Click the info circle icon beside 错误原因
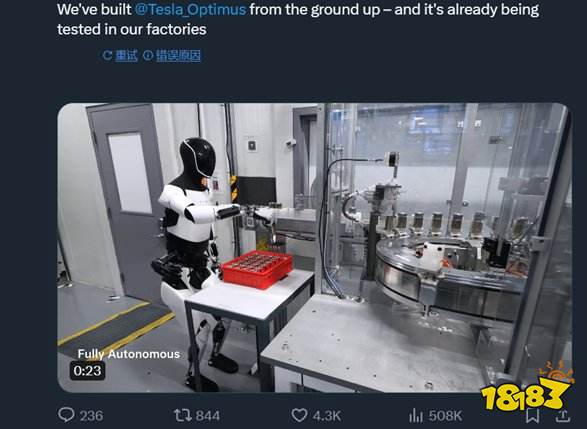 pos(148,55)
